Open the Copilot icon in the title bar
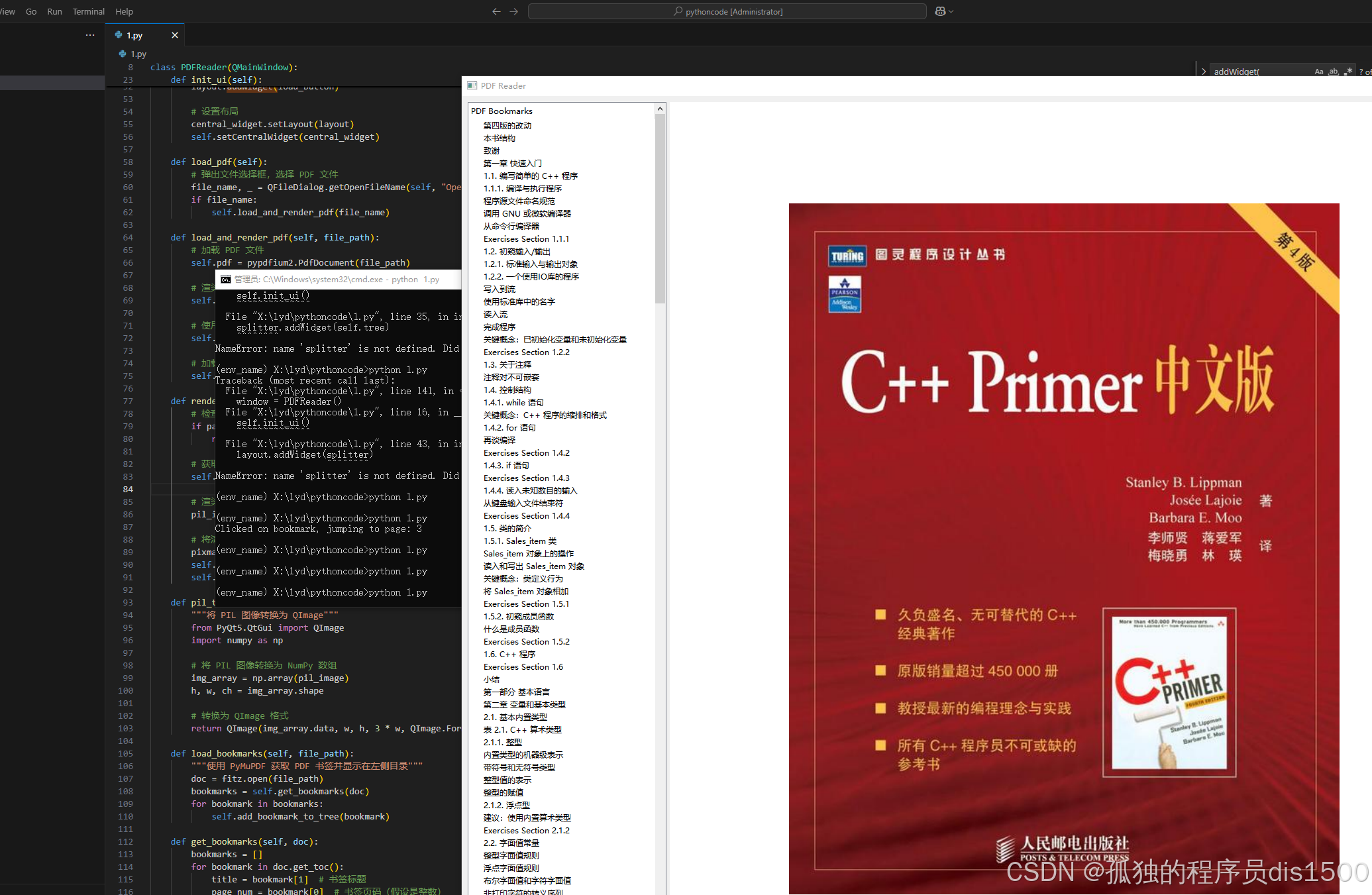The image size is (1372, 895). point(940,11)
